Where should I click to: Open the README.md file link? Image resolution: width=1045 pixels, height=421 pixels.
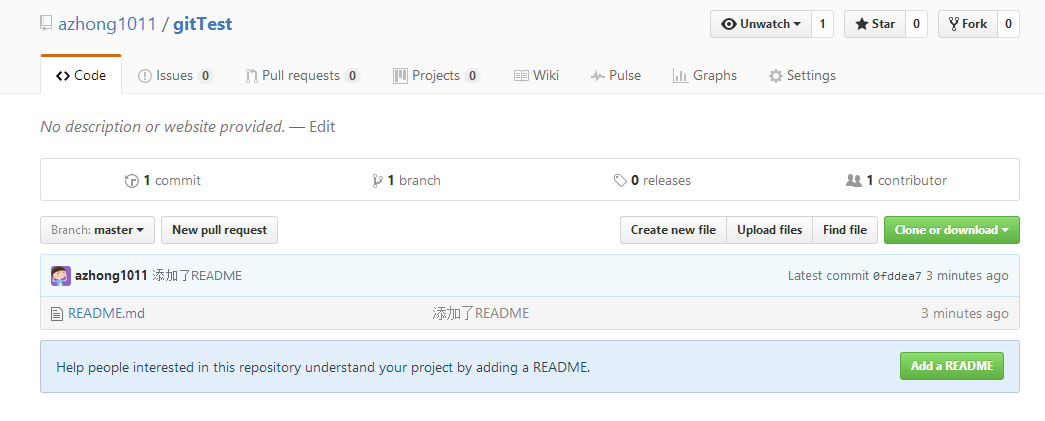pyautogui.click(x=107, y=313)
